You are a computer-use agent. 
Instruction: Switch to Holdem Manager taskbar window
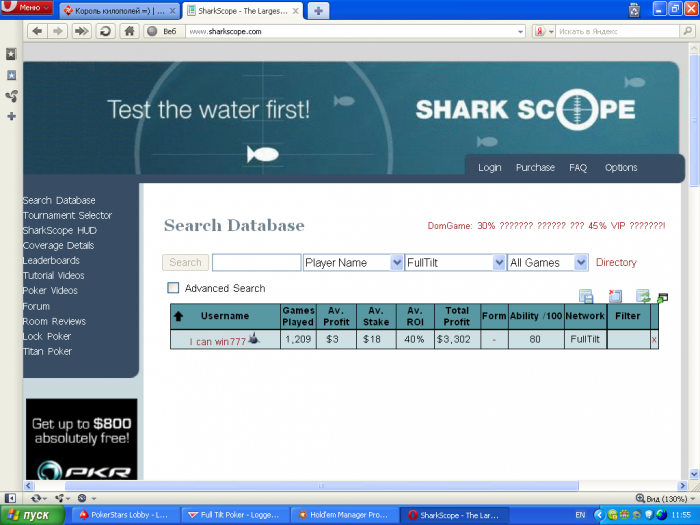pyautogui.click(x=344, y=515)
